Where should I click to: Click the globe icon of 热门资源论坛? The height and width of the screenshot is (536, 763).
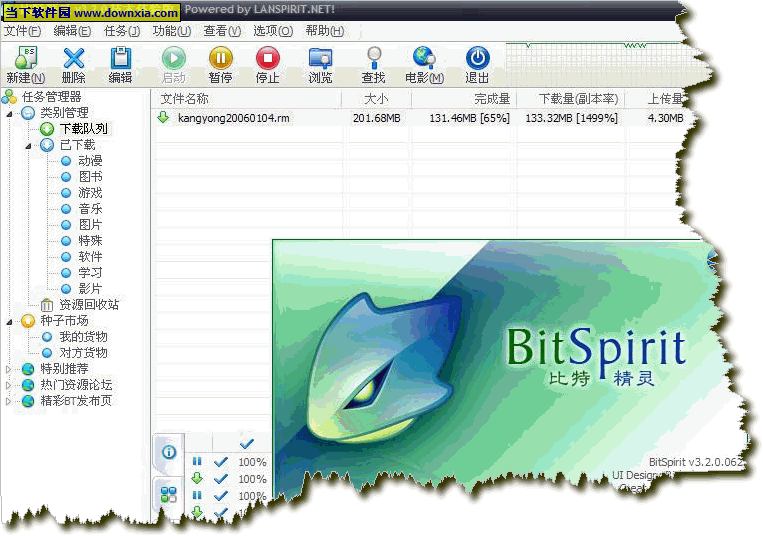(28, 385)
